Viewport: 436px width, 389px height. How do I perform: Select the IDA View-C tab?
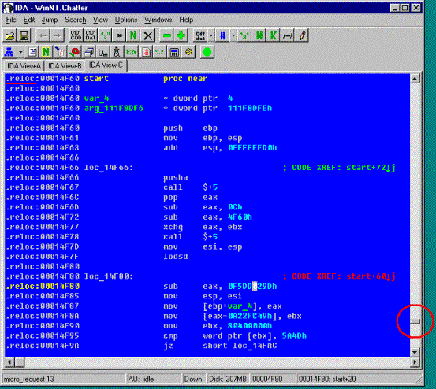click(106, 65)
